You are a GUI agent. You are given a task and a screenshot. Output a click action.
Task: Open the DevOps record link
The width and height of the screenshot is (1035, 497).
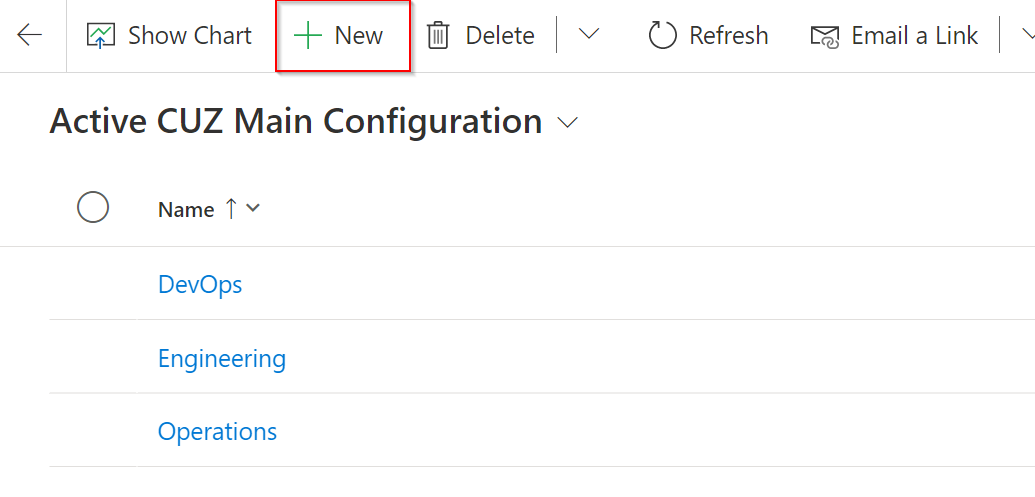[200, 284]
